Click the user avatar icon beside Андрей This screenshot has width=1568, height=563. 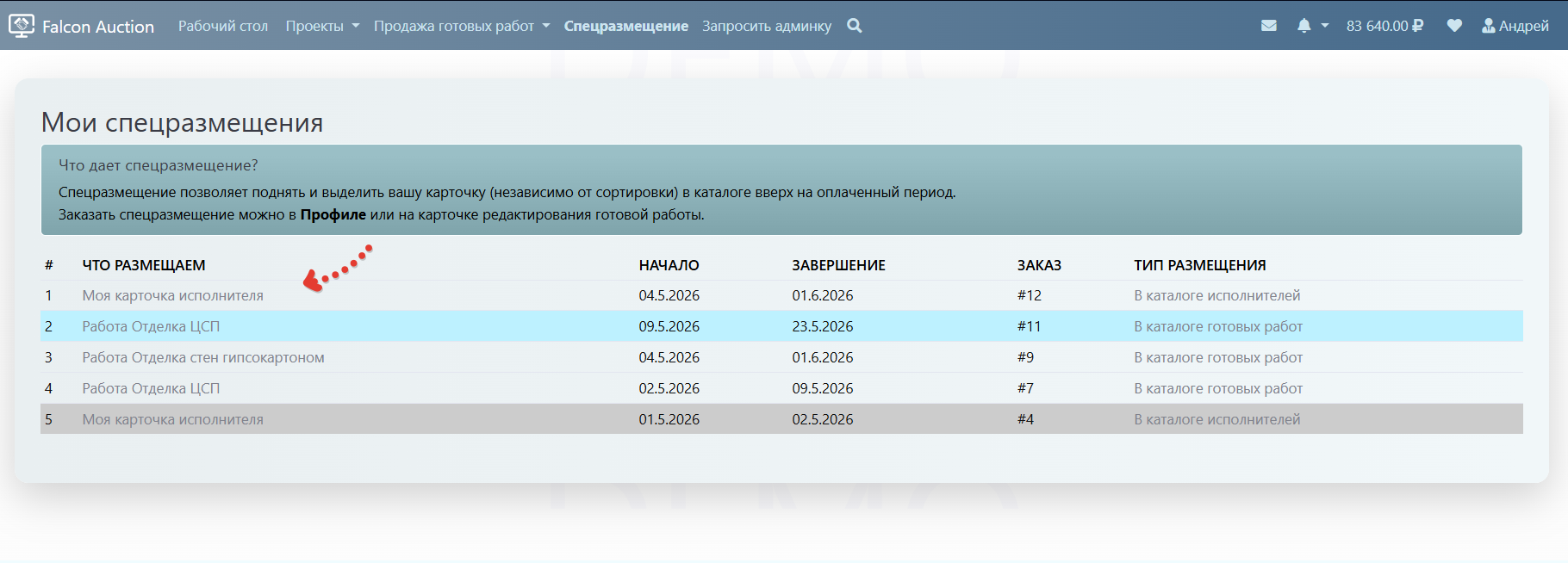(x=1489, y=26)
